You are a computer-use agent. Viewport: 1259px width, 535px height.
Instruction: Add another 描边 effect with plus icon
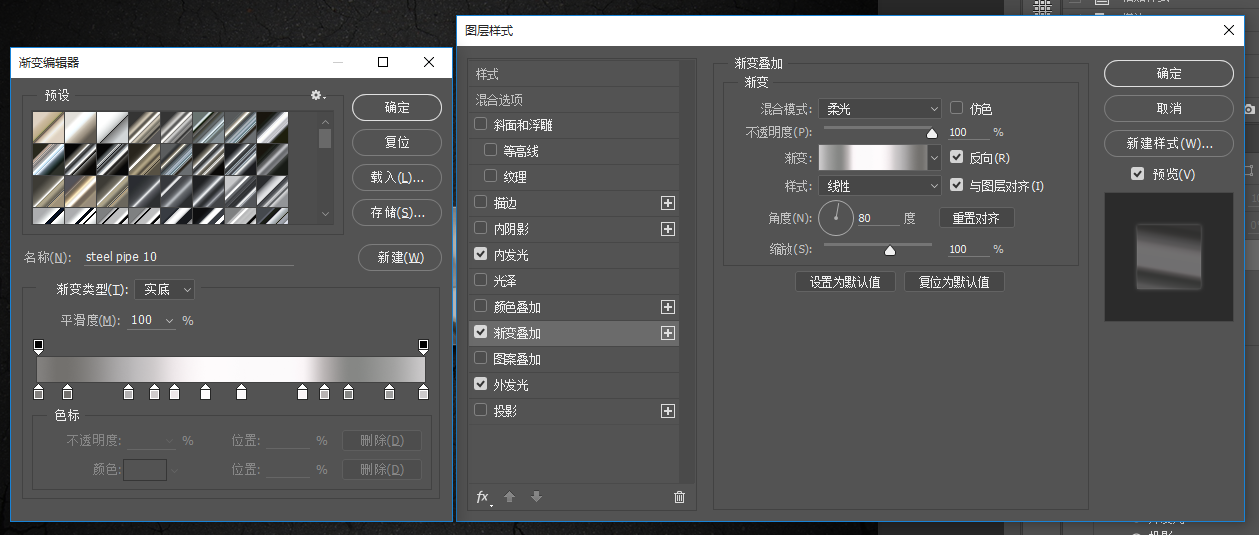click(668, 203)
